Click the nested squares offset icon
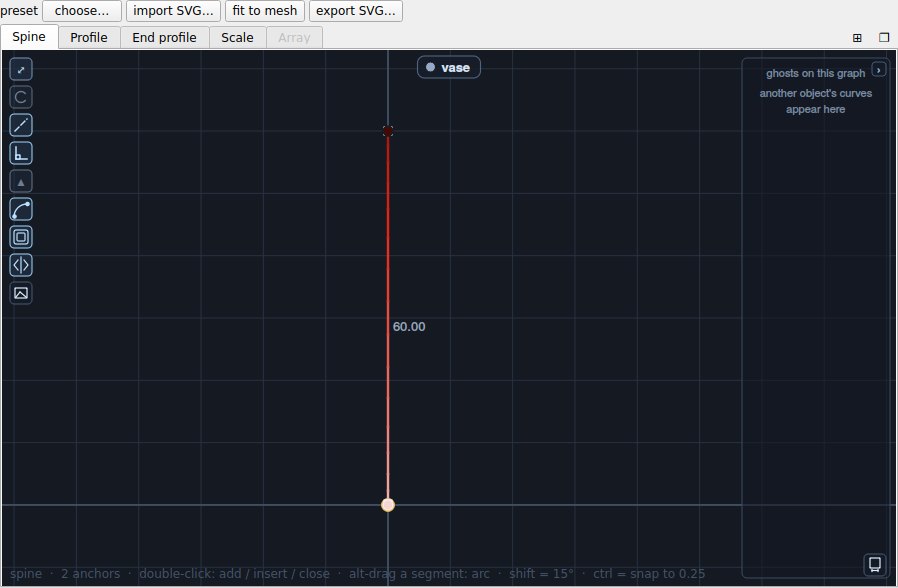The width and height of the screenshot is (898, 588). tap(21, 237)
